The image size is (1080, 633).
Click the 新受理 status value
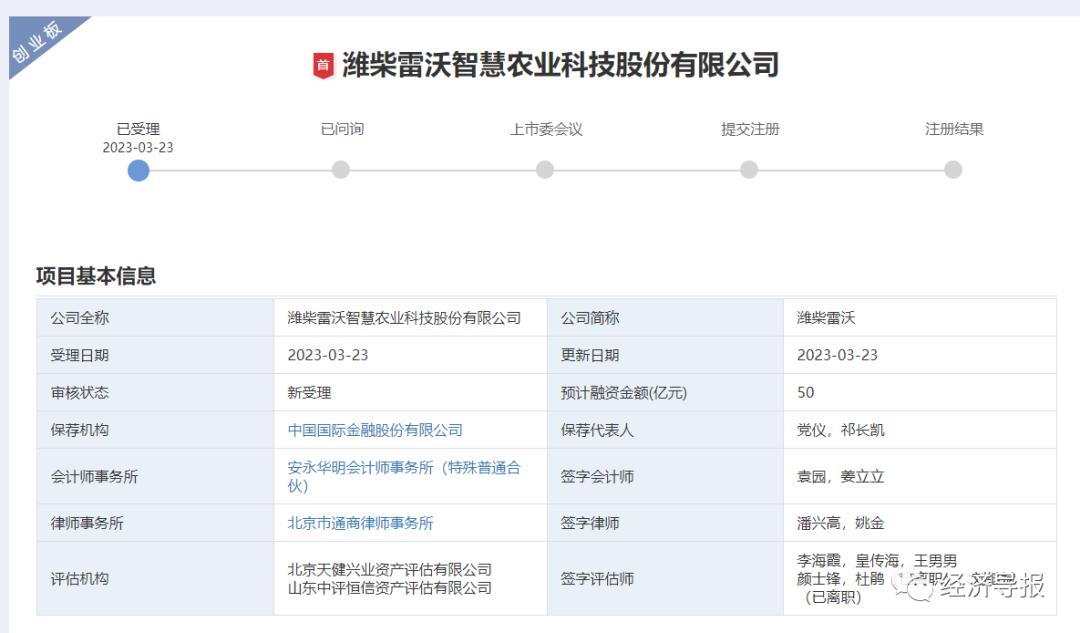tap(309, 393)
